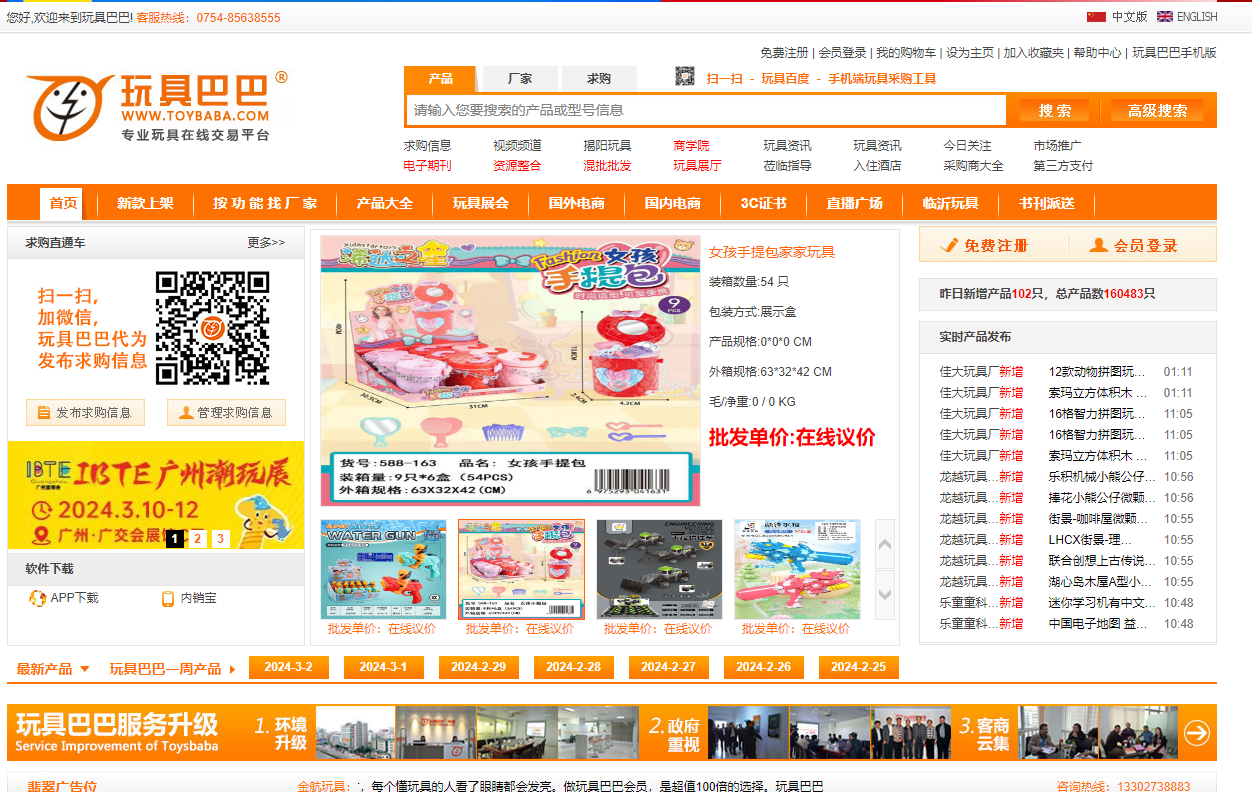Screen dimensions: 1252x792
Task: Open products for date 2024-3-1
Action: pyautogui.click(x=383, y=667)
